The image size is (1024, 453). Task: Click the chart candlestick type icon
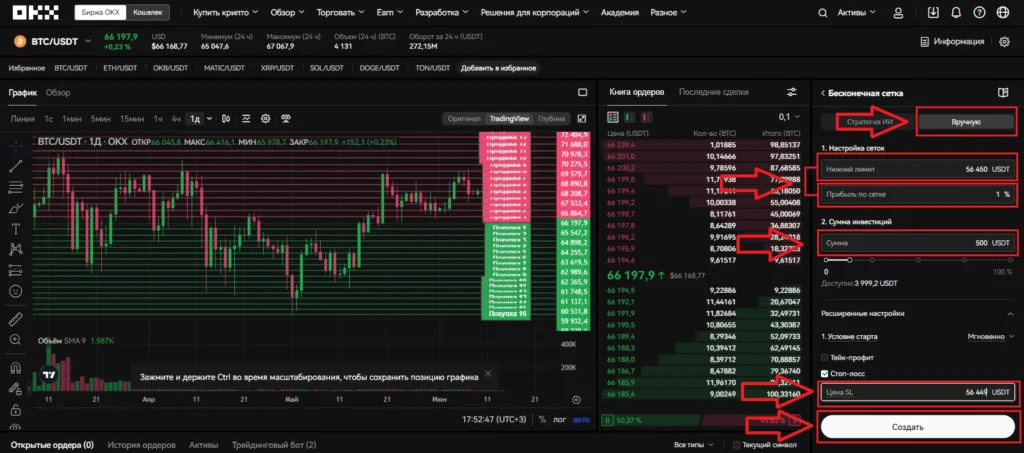coord(226,119)
